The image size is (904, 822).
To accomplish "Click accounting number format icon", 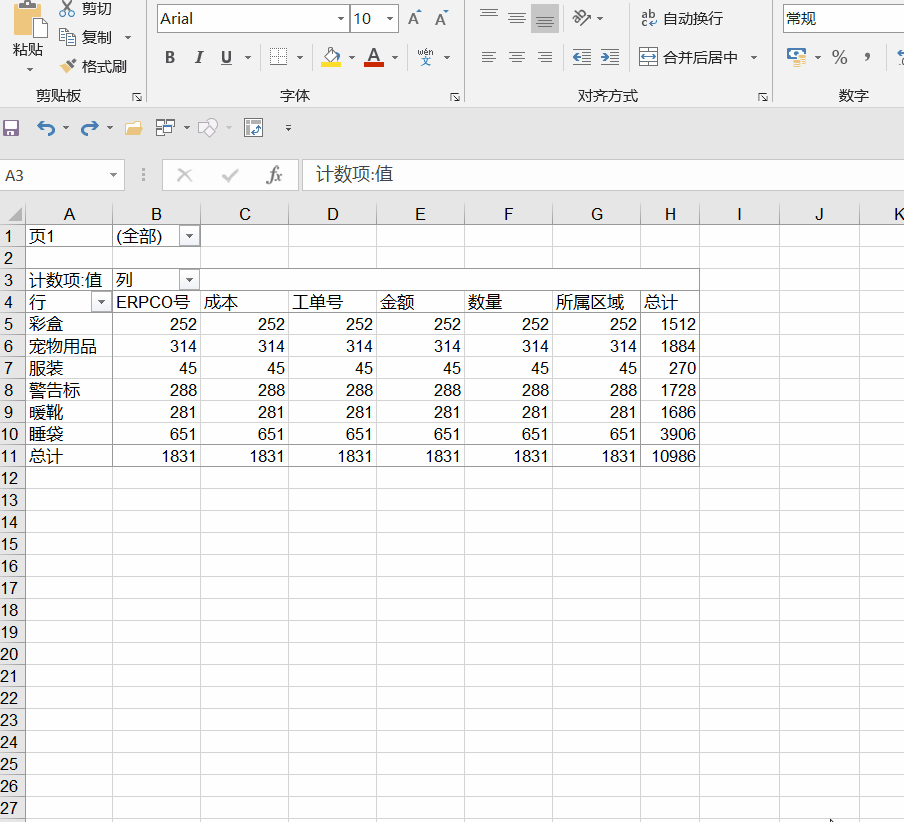I will click(796, 57).
